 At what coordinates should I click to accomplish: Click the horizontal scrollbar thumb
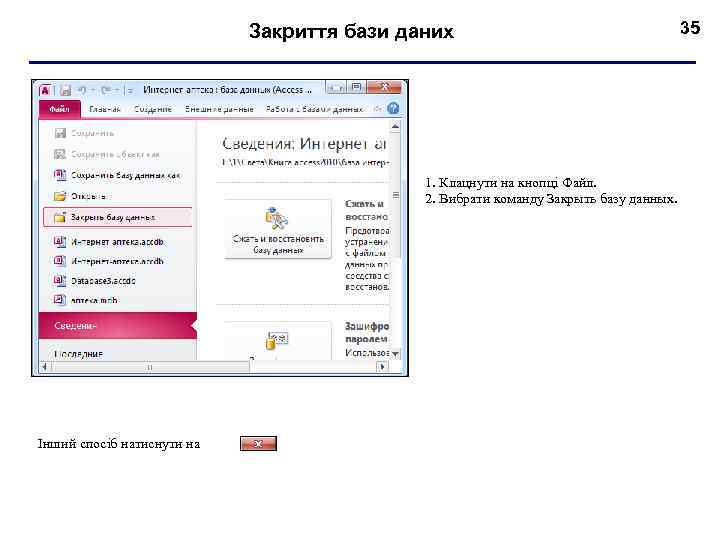150,367
